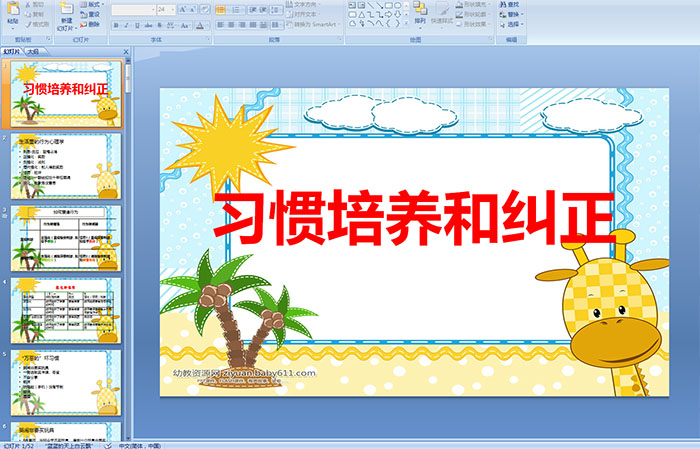Switch to the Slides (幻灯片) pane tab

coord(12,52)
